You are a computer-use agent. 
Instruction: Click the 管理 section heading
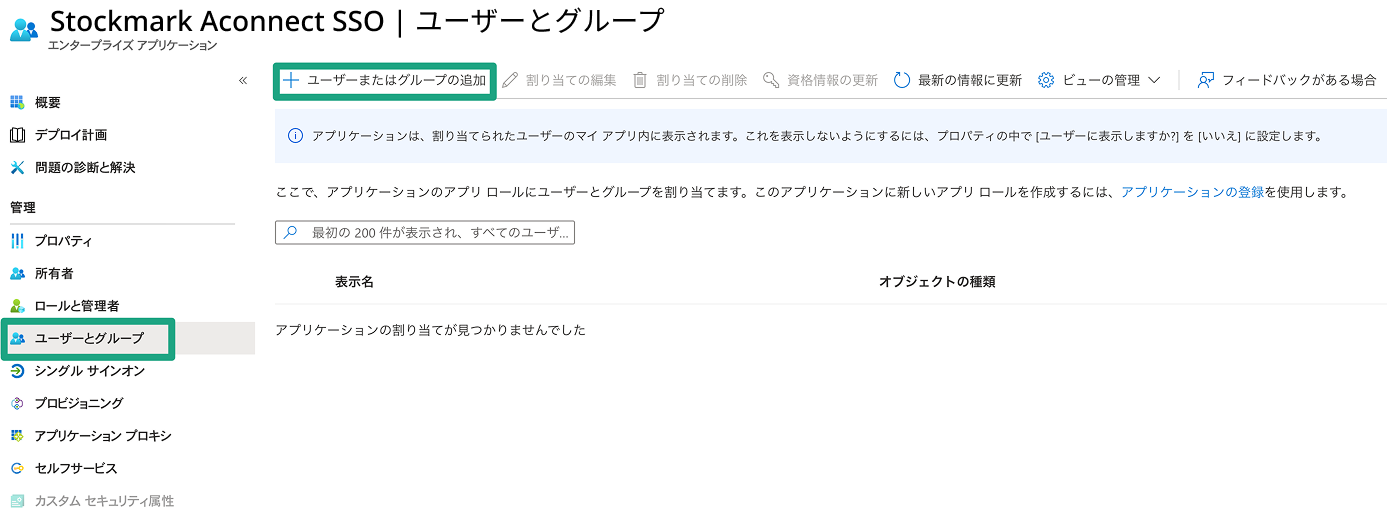[23, 208]
